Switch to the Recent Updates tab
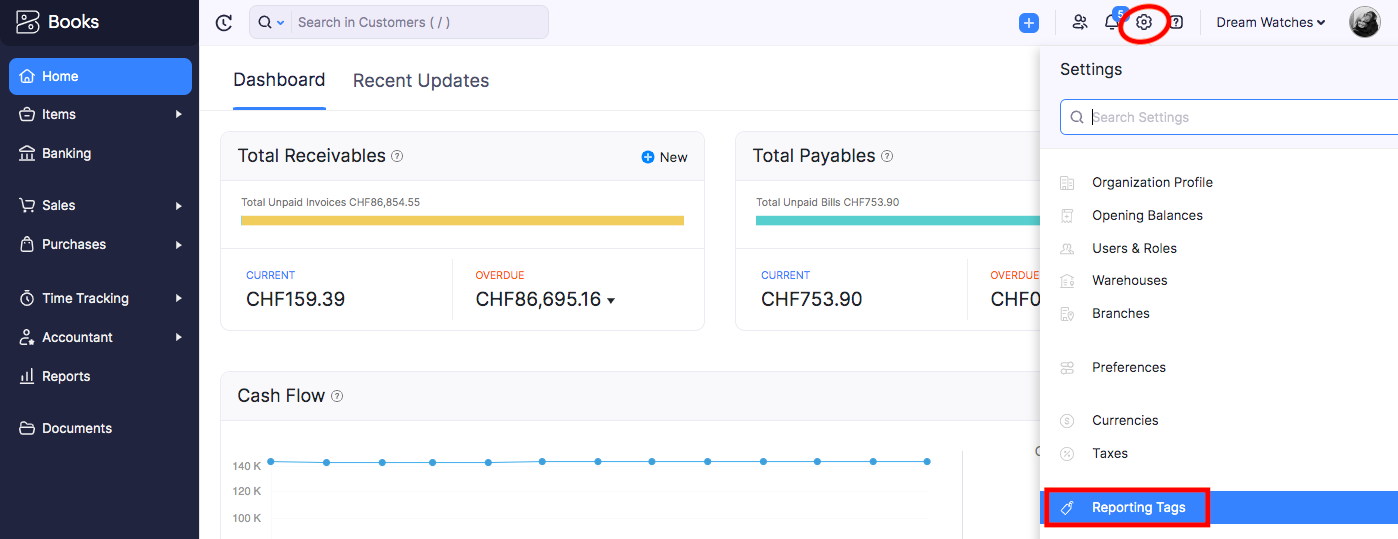This screenshot has height=539, width=1398. click(x=421, y=81)
